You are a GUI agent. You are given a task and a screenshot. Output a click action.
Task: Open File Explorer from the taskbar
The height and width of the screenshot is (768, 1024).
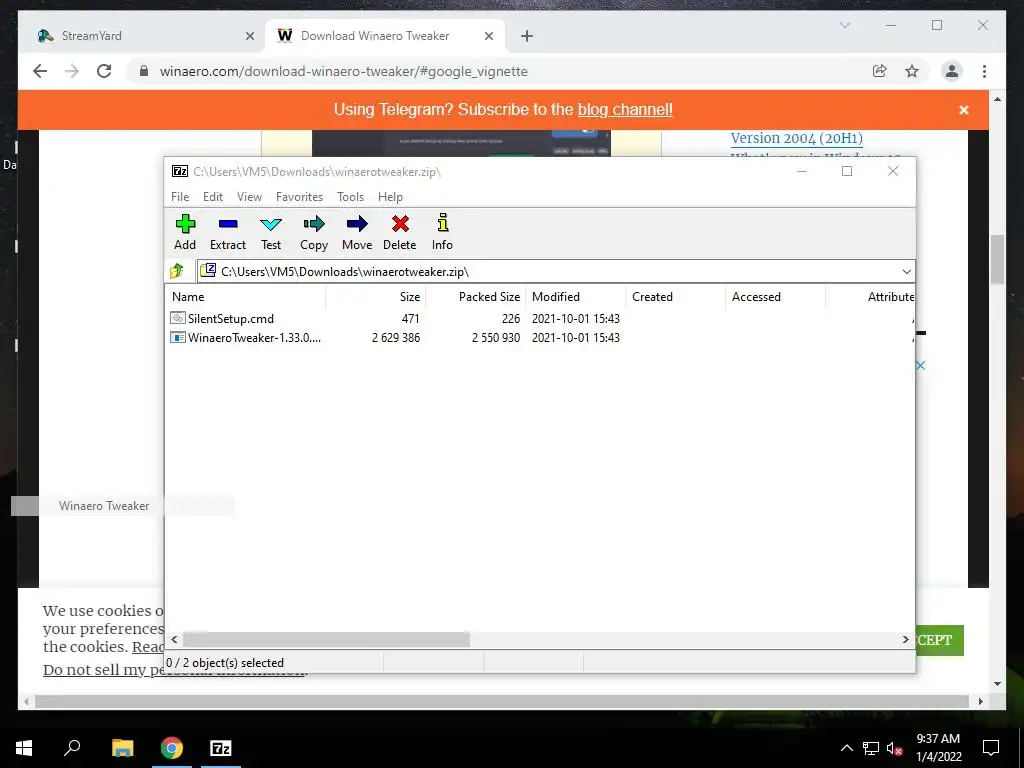[x=122, y=748]
